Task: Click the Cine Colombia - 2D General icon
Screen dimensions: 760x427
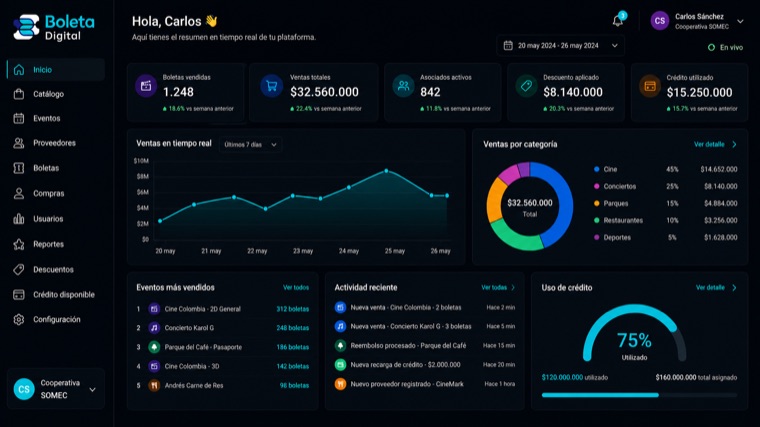Action: 154,309
